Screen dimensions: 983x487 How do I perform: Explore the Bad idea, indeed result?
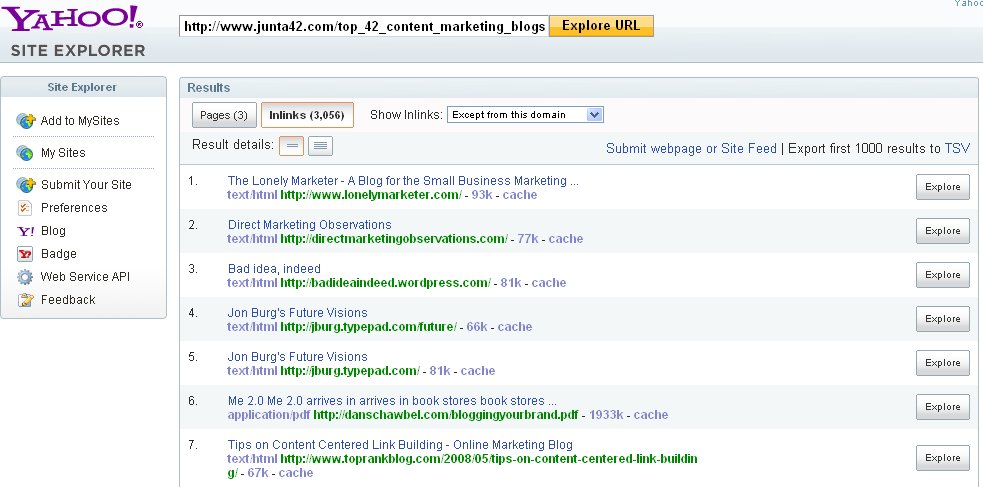click(x=943, y=275)
